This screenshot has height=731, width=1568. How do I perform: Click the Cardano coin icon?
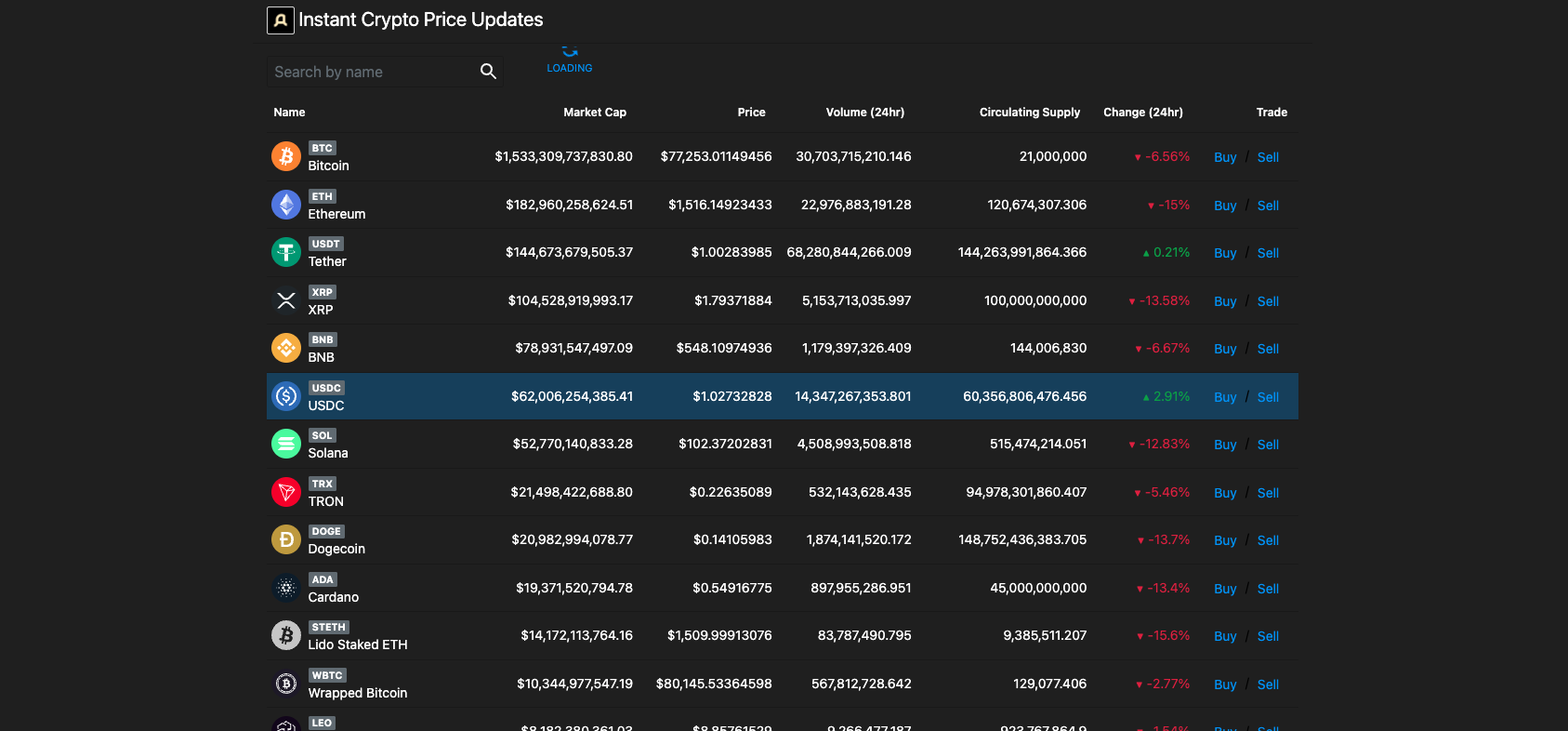click(286, 588)
